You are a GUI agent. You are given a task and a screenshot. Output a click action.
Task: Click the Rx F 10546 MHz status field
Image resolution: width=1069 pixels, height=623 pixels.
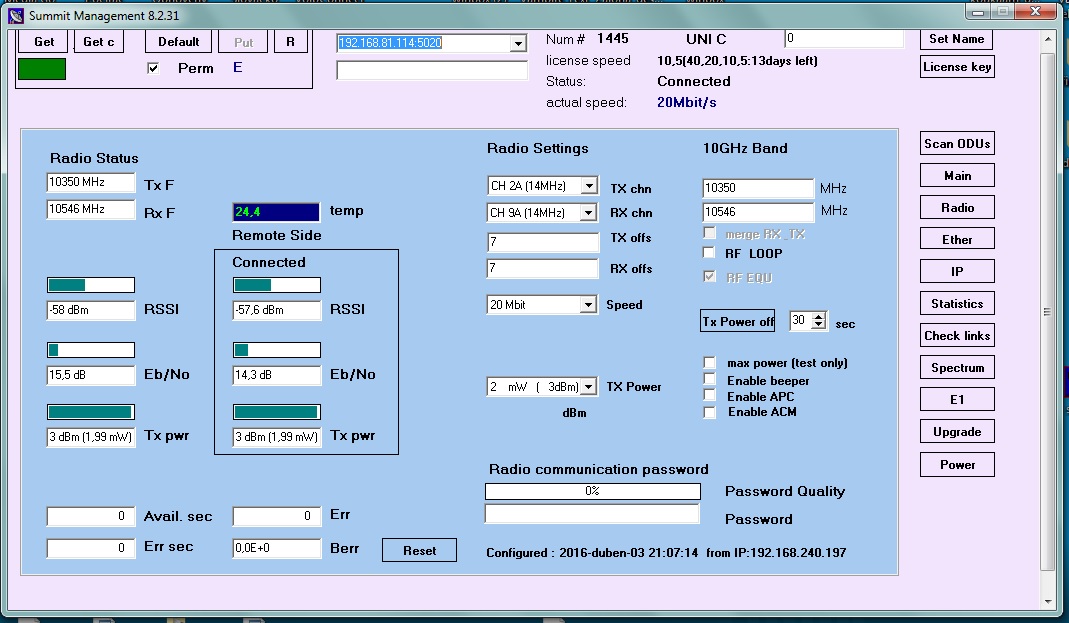pyautogui.click(x=91, y=209)
